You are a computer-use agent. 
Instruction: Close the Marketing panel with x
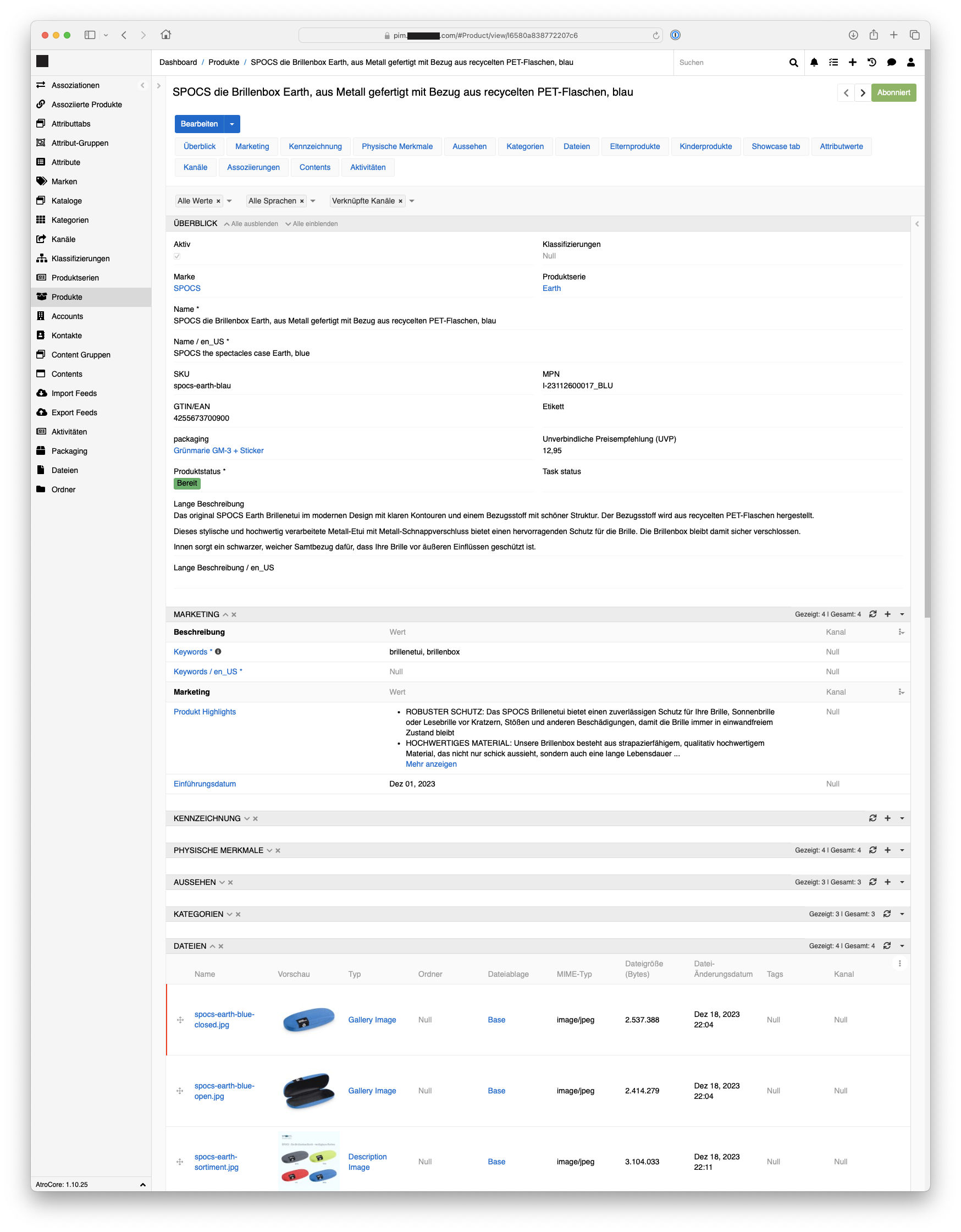click(x=234, y=615)
